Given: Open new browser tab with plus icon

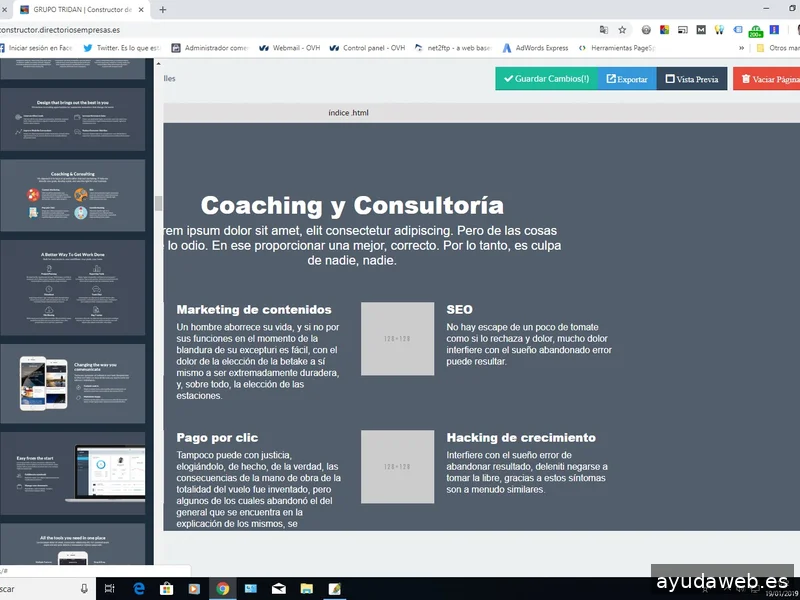Looking at the screenshot, I should [163, 9].
